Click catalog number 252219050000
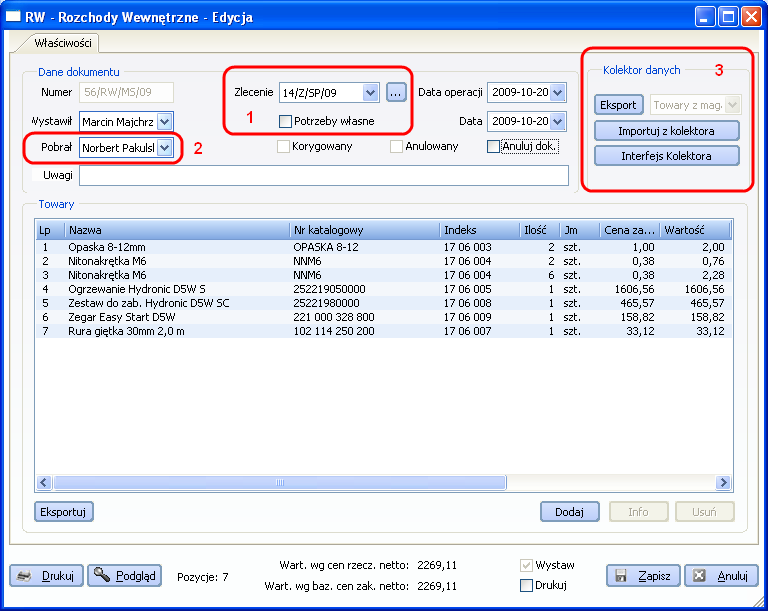768x611 pixels. (329, 289)
